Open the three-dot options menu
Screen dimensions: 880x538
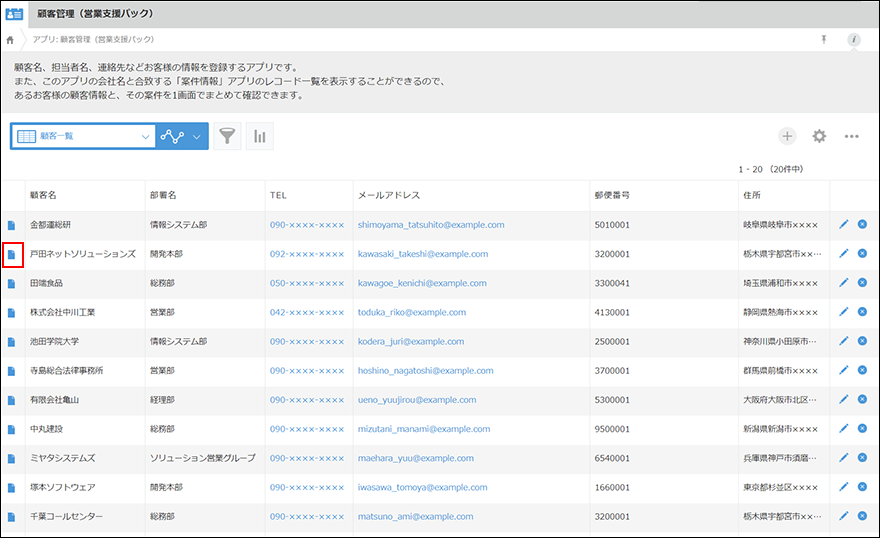851,136
